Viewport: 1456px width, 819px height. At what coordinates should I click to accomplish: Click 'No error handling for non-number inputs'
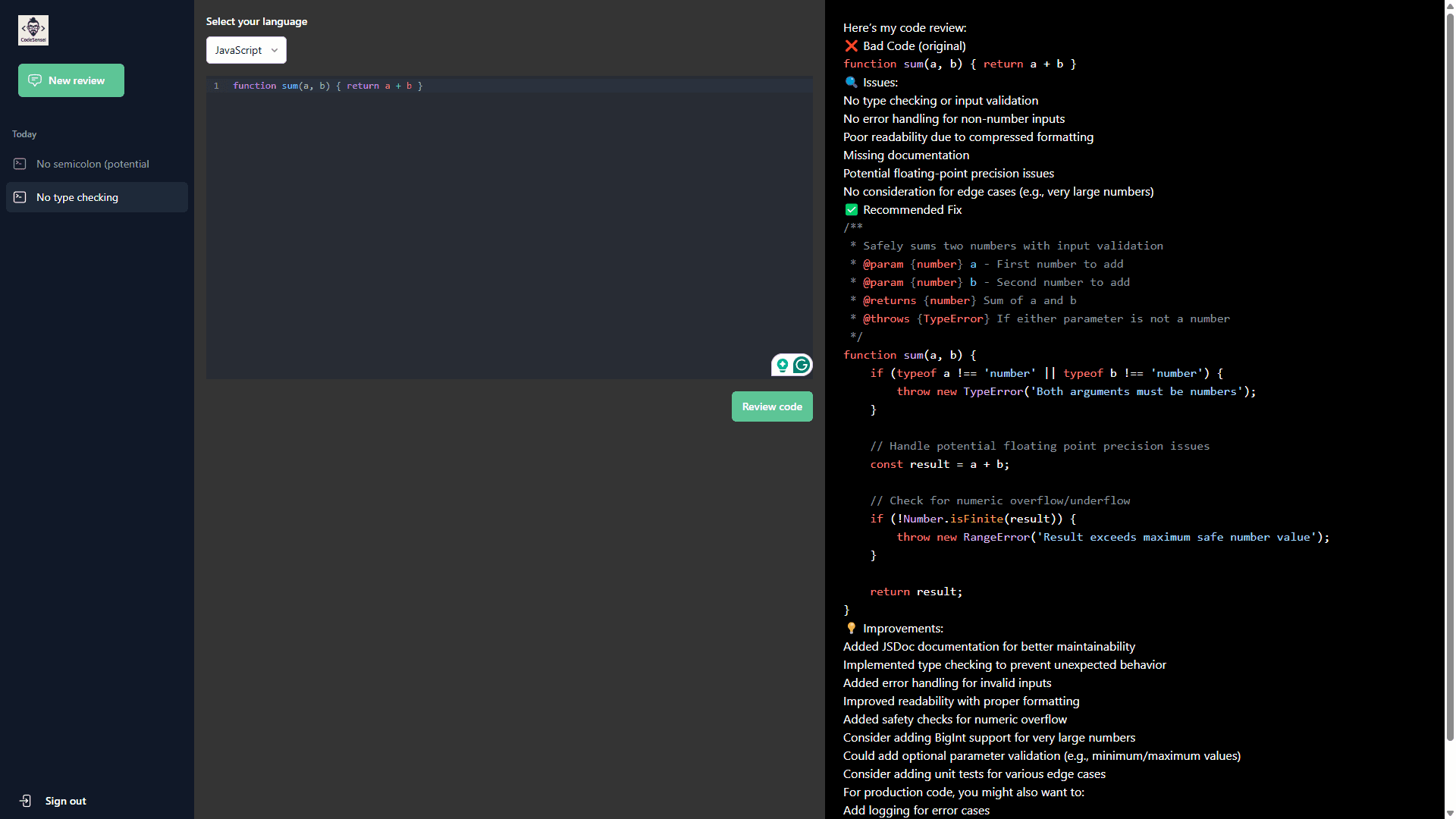coord(953,119)
